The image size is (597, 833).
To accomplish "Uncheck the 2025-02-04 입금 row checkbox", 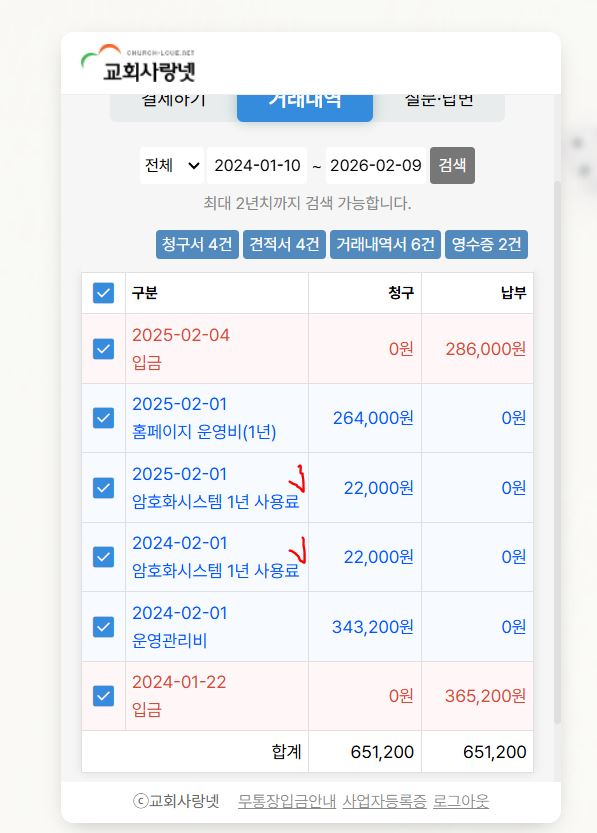I will click(103, 349).
